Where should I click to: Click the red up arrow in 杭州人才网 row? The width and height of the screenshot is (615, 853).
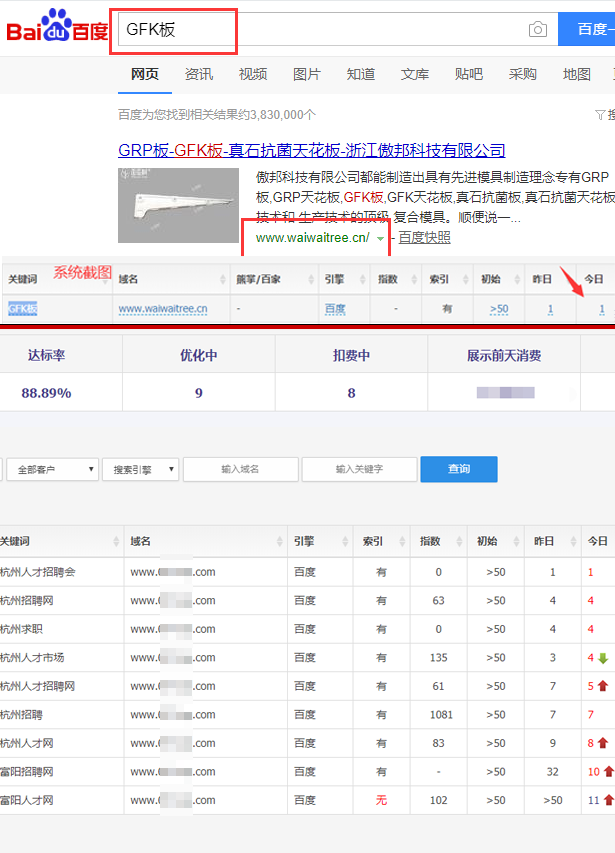(603, 743)
